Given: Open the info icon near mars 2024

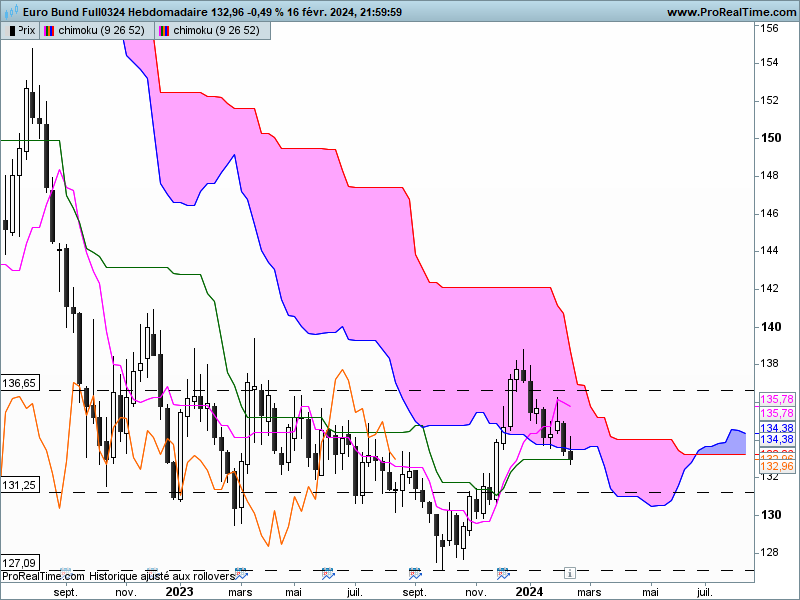Looking at the screenshot, I should pyautogui.click(x=570, y=573).
